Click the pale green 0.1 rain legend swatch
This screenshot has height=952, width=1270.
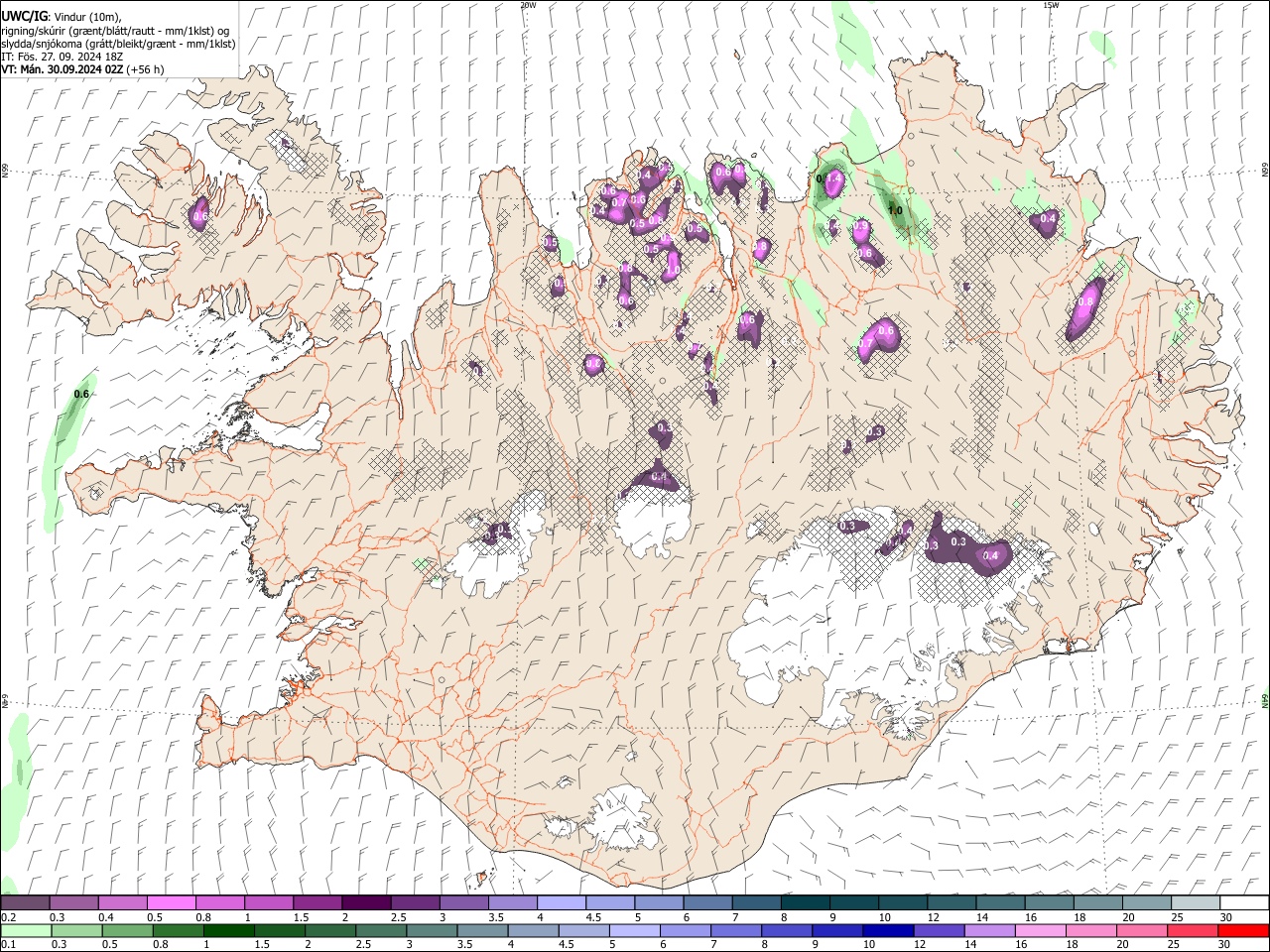pyautogui.click(x=27, y=930)
